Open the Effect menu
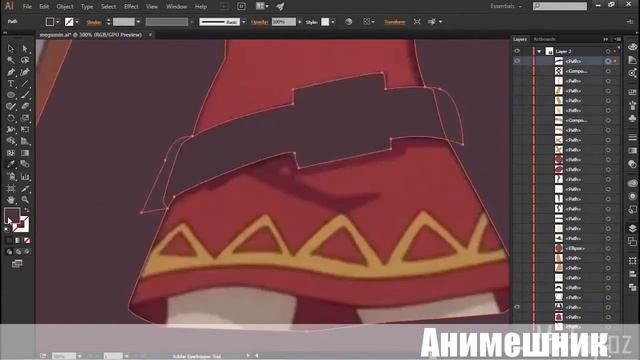Viewport: 640px width, 360px height. [131, 7]
